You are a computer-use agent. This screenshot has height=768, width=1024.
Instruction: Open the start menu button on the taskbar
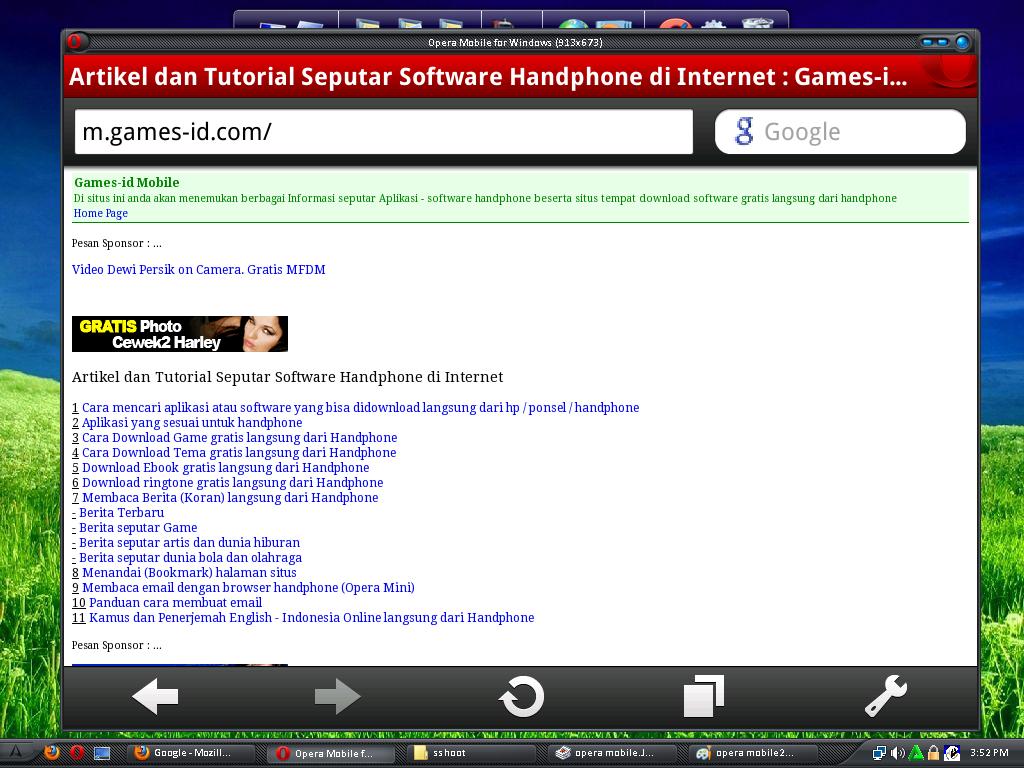(16, 752)
